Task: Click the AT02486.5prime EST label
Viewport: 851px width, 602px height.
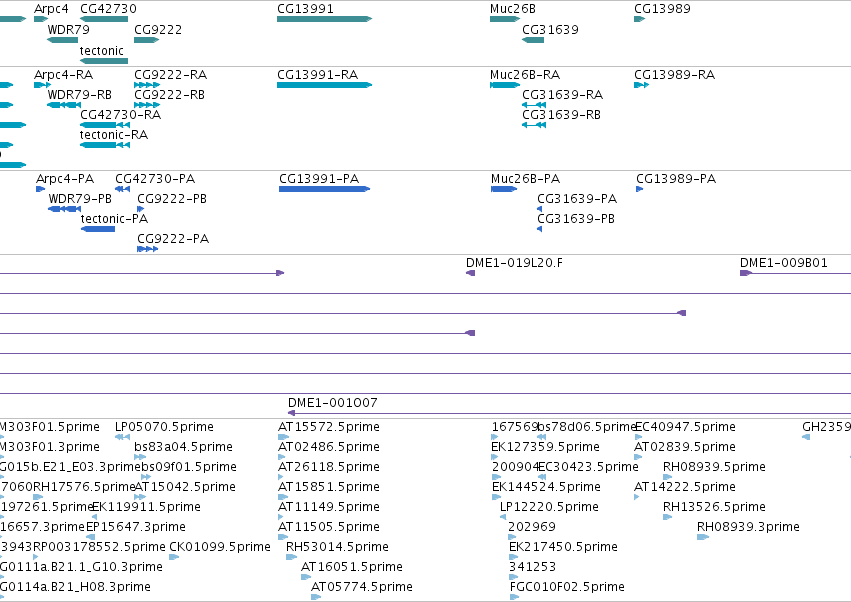Action: 328,447
